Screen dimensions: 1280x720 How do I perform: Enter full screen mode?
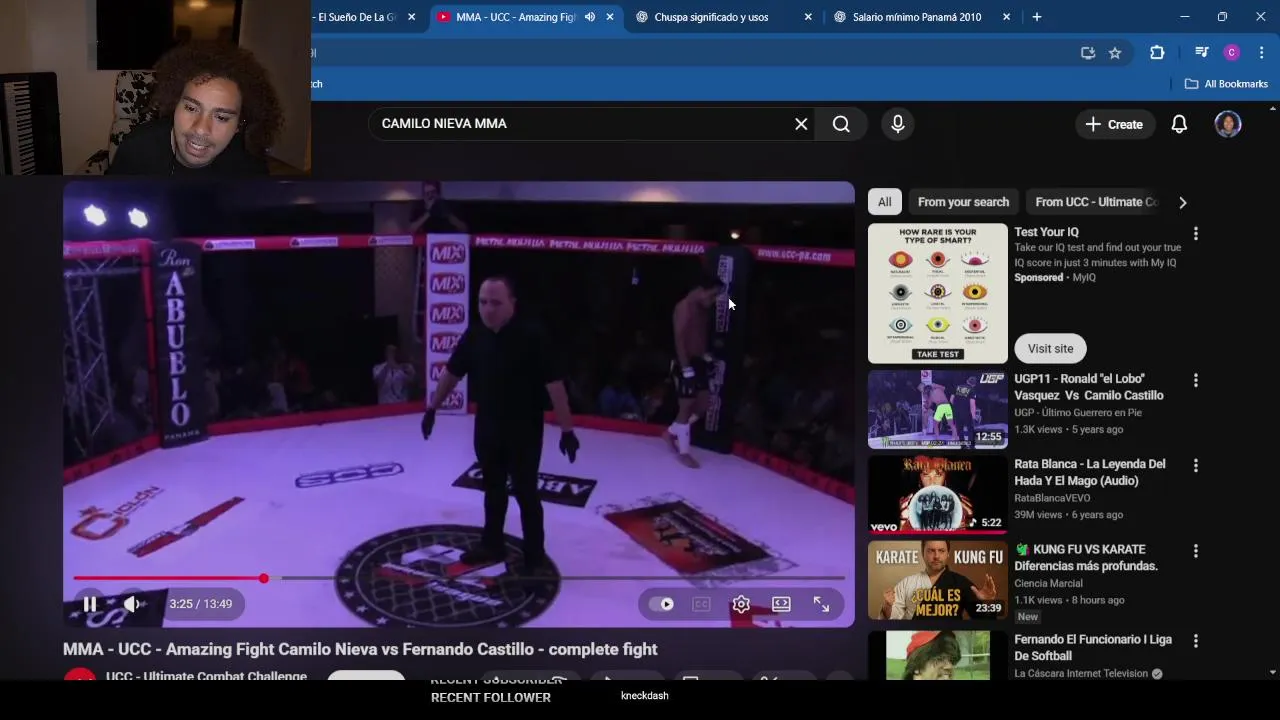click(x=821, y=604)
